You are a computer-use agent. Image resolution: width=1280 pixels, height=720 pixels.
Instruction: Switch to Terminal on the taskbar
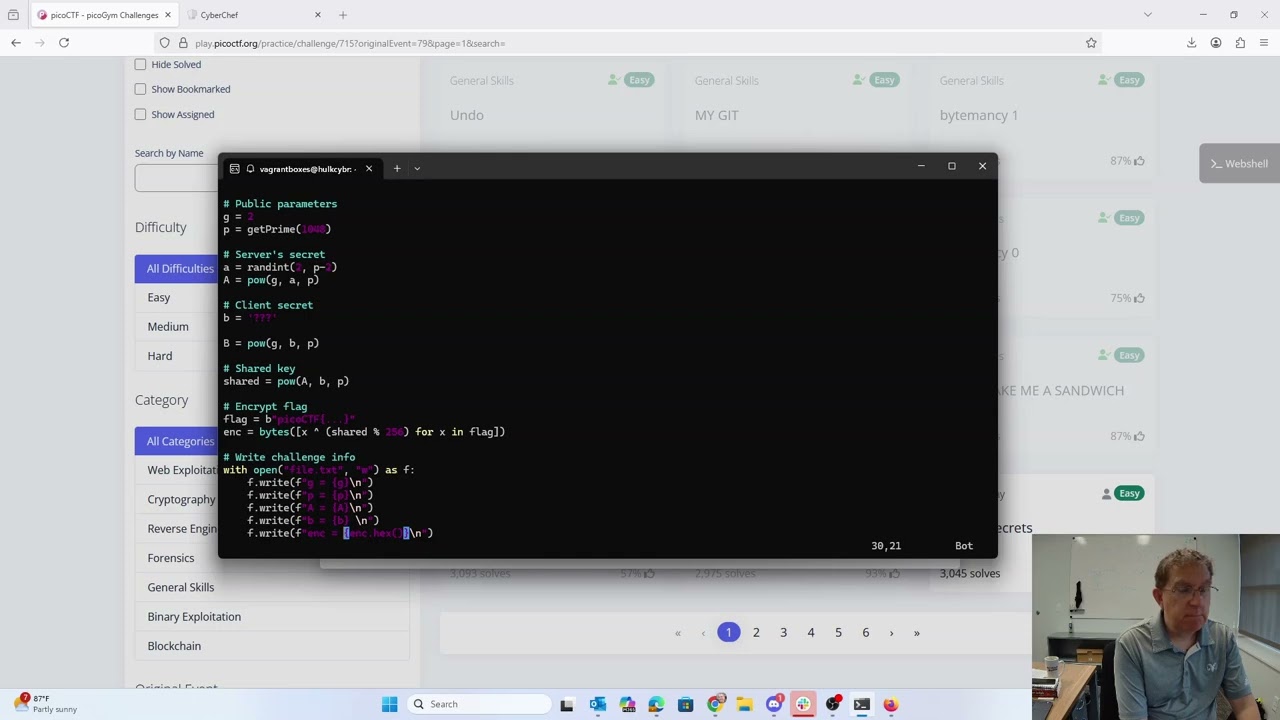(x=861, y=704)
